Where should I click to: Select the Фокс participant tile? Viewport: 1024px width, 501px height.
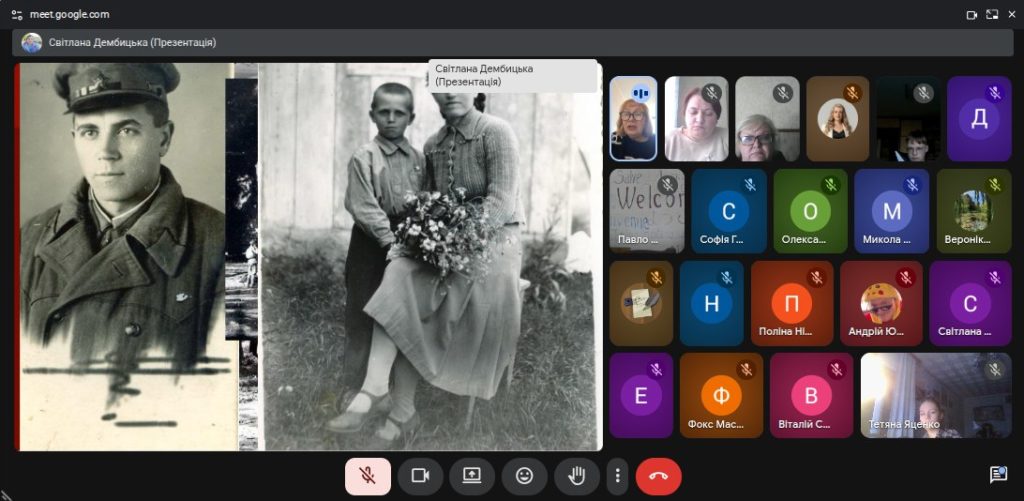click(721, 395)
